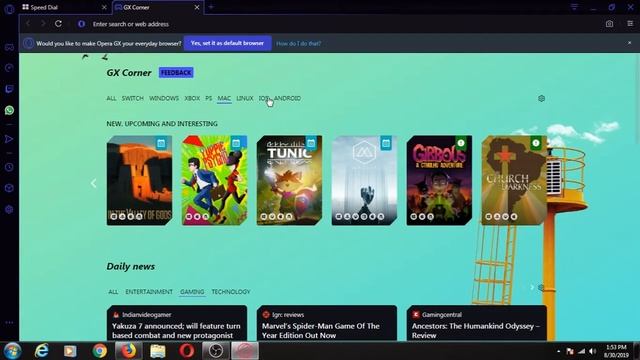The image size is (640, 360).
Task: Filter games by LINUX
Action: click(x=245, y=98)
